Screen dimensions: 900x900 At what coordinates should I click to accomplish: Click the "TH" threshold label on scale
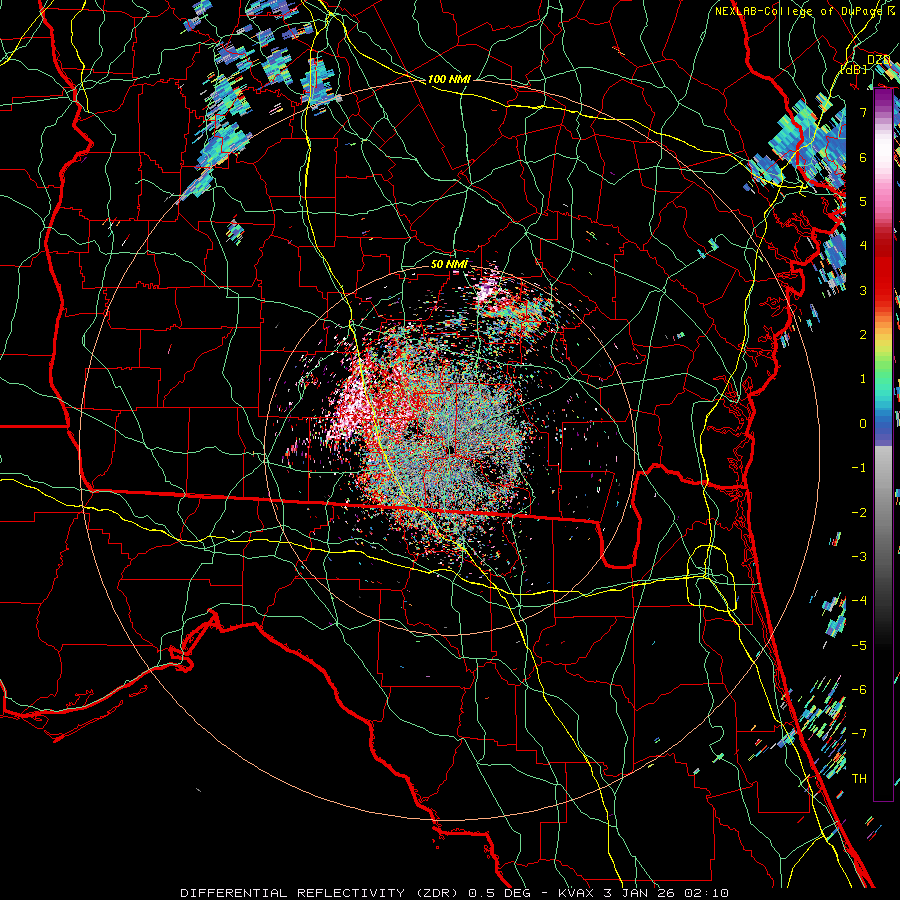(859, 779)
